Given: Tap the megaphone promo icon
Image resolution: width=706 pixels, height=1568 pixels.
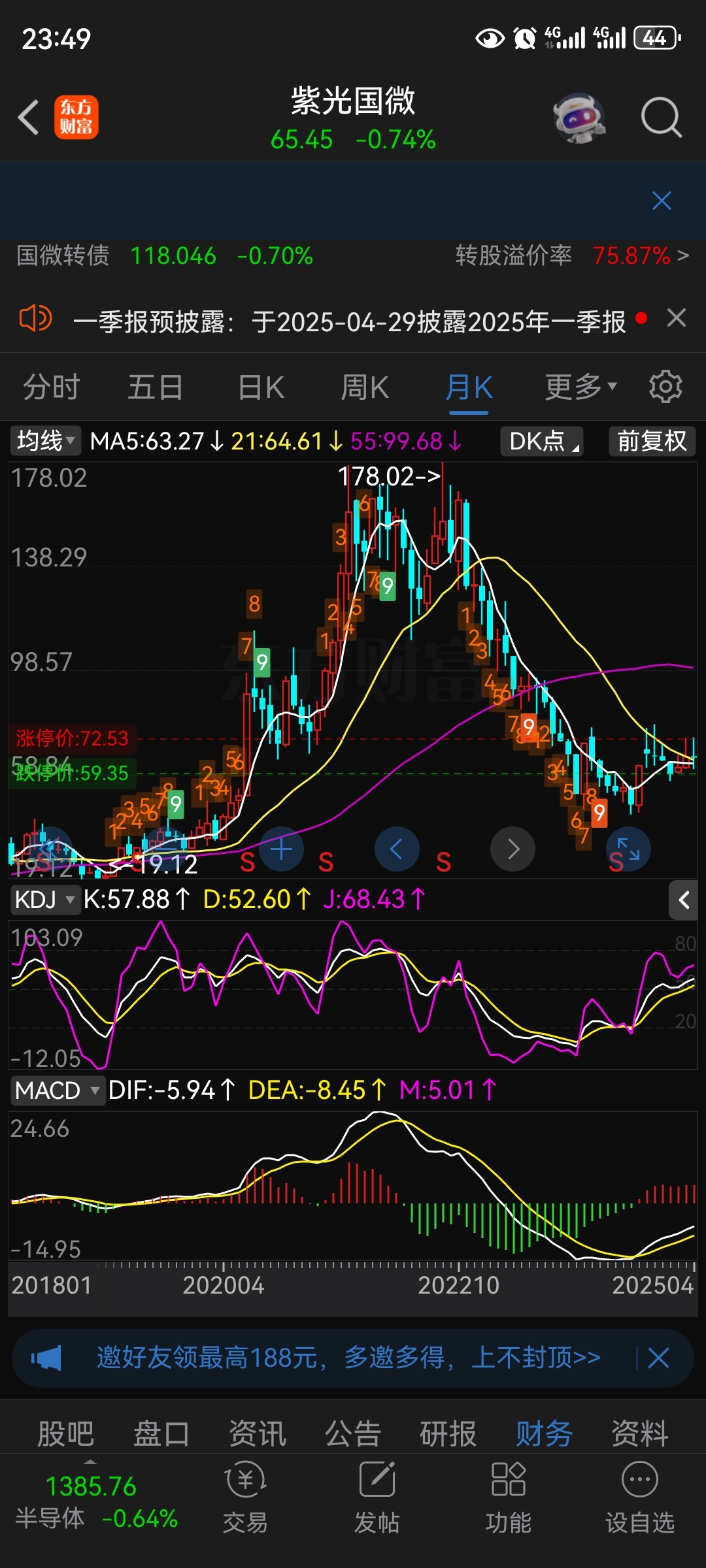Looking at the screenshot, I should pyautogui.click(x=46, y=1358).
